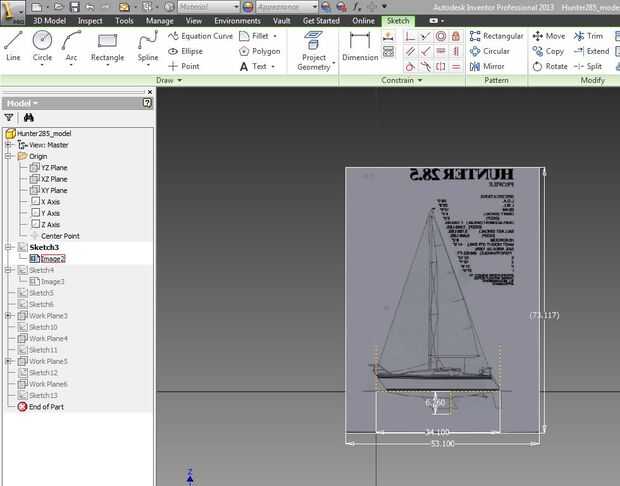The image size is (620, 486).
Task: Open the browser filter funnel icon
Action: click(9, 117)
